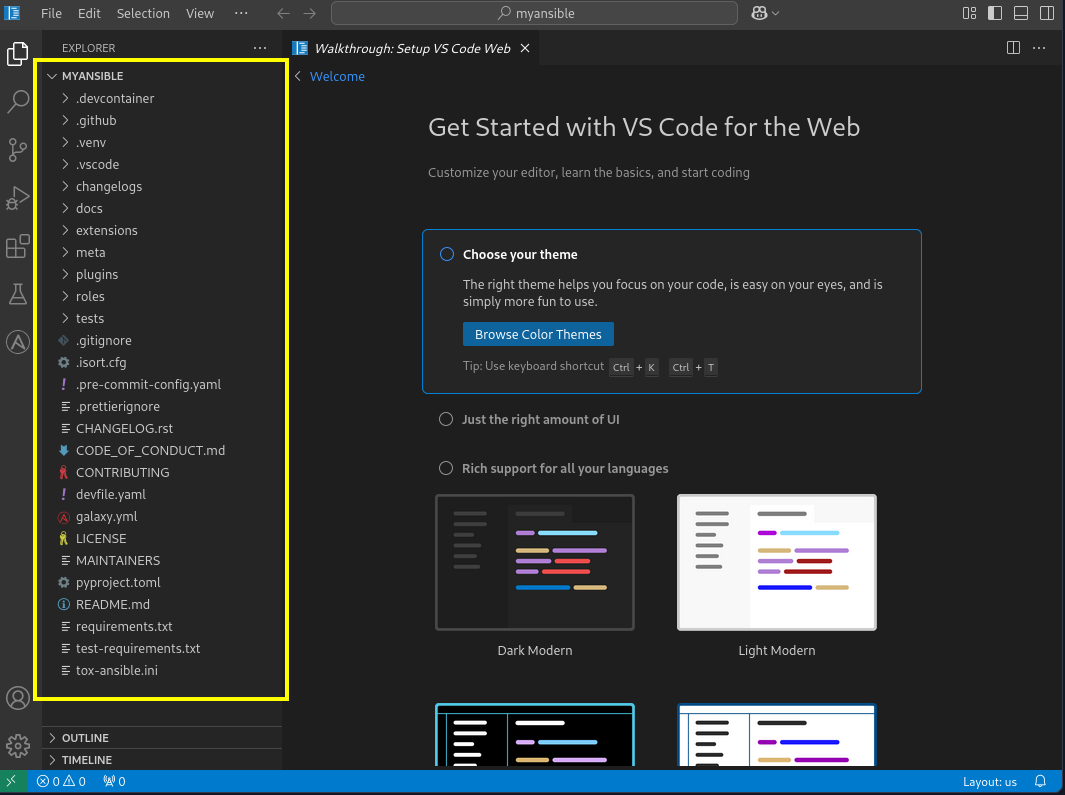Image resolution: width=1065 pixels, height=795 pixels.
Task: Open the .pre-commit-config.yaml file
Action: [x=163, y=384]
